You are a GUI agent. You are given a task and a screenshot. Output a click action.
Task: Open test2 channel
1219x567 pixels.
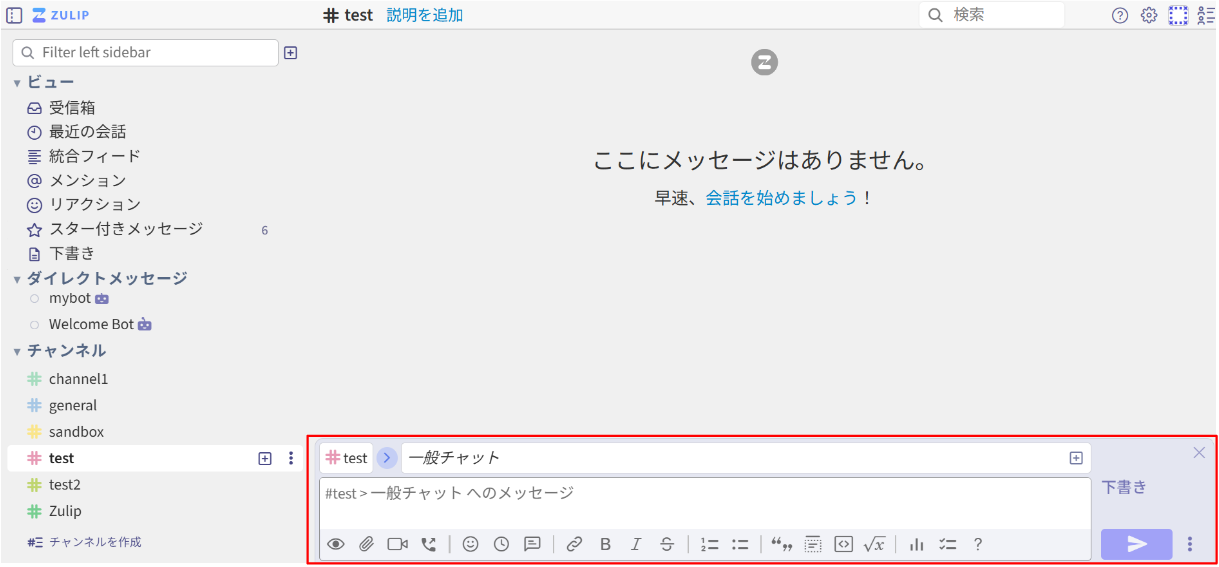65,485
